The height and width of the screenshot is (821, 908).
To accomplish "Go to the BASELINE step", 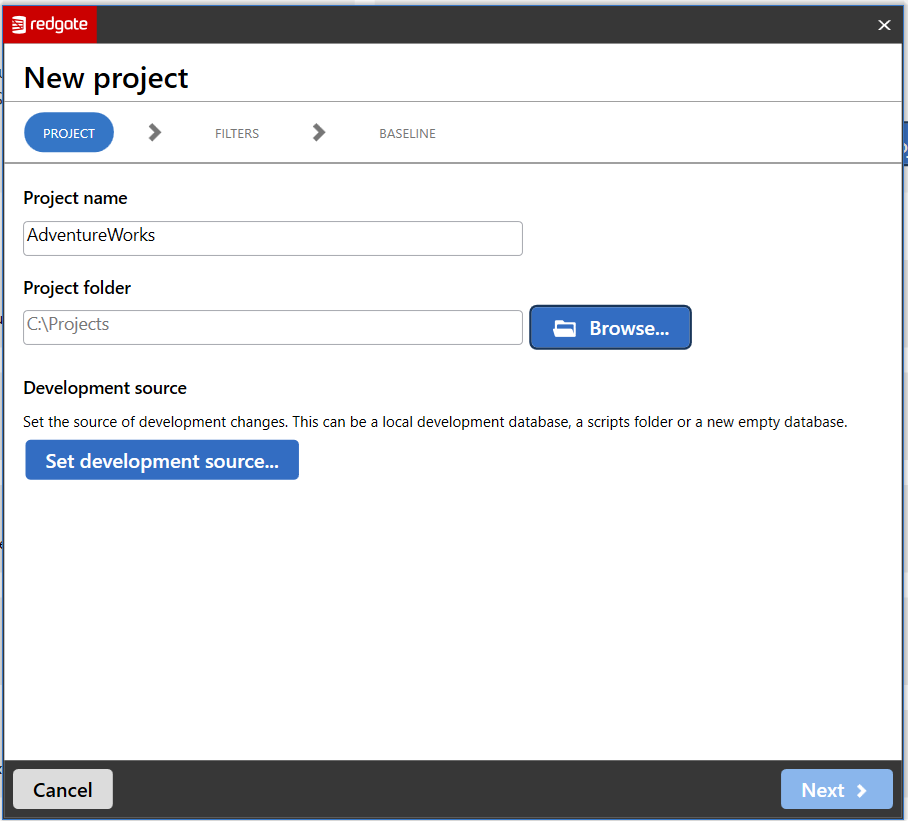I will [407, 133].
